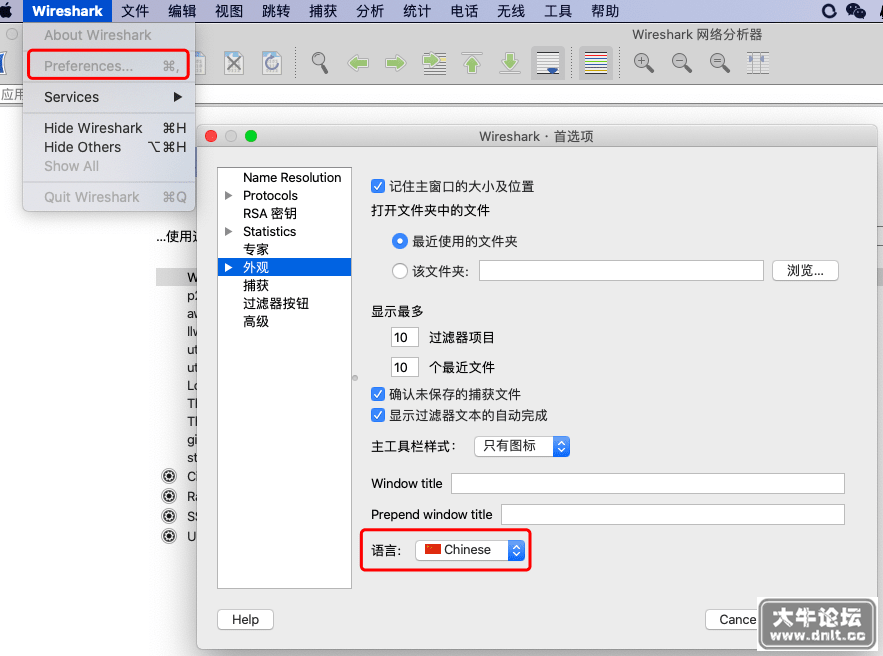Toggle 记住主窗口的大小及位置 checkbox
Screen dimensions: 883x656
pyautogui.click(x=378, y=186)
